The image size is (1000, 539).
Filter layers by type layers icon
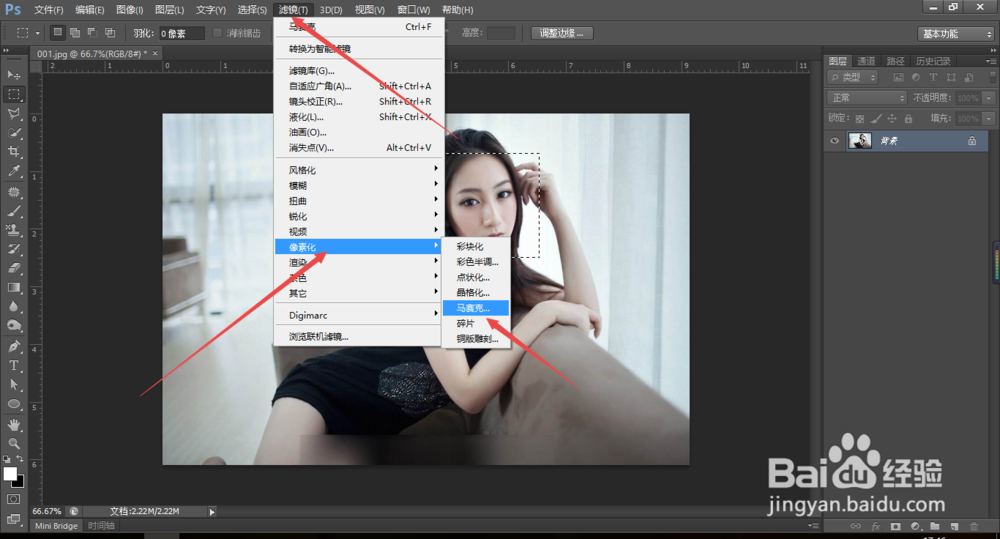933,77
